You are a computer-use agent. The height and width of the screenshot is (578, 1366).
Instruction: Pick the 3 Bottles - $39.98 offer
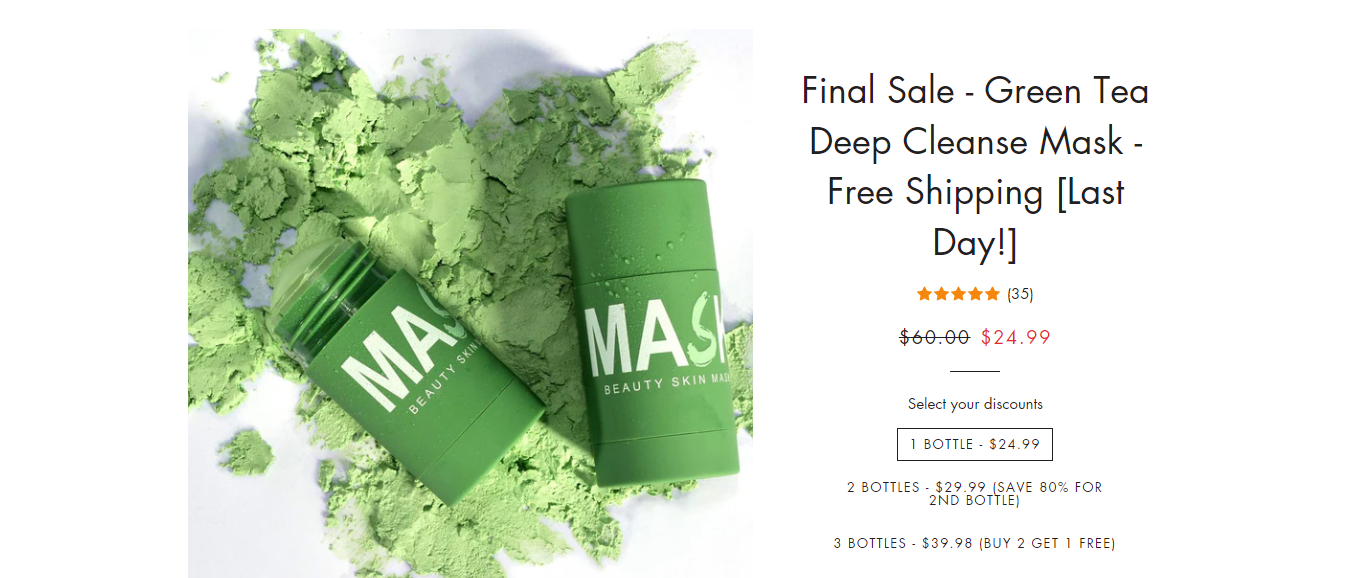(x=975, y=544)
